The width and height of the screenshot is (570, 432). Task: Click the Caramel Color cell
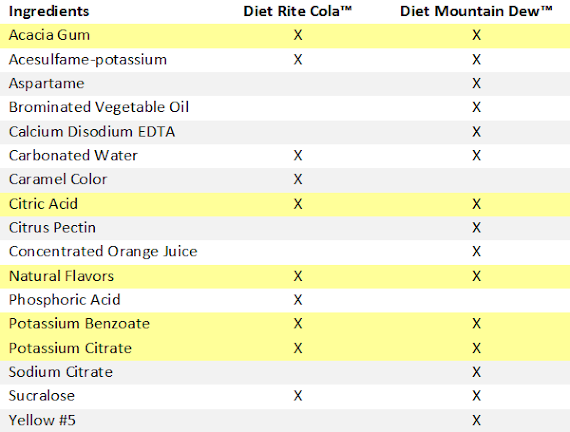tap(58, 179)
